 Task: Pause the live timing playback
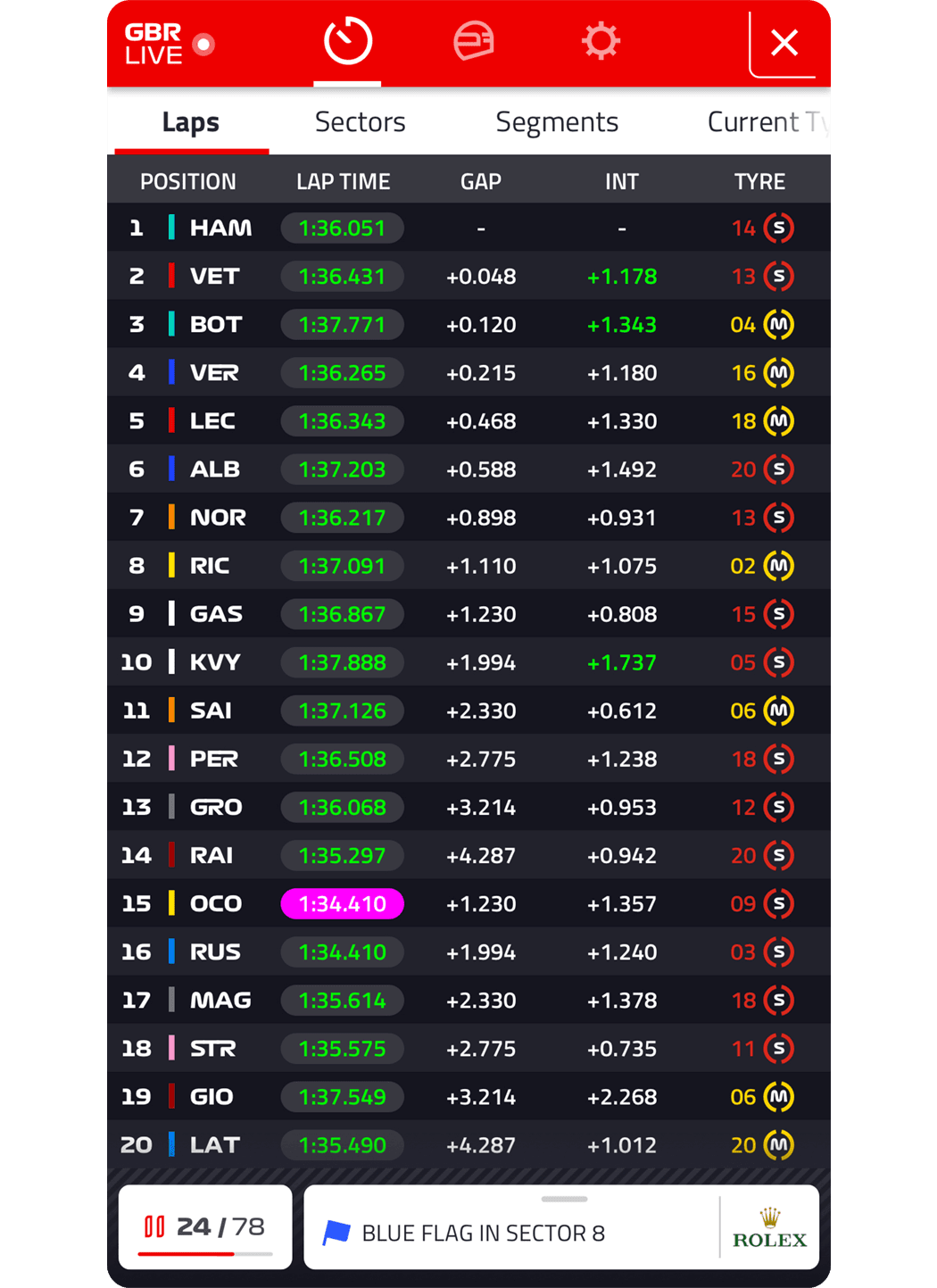[x=154, y=1226]
